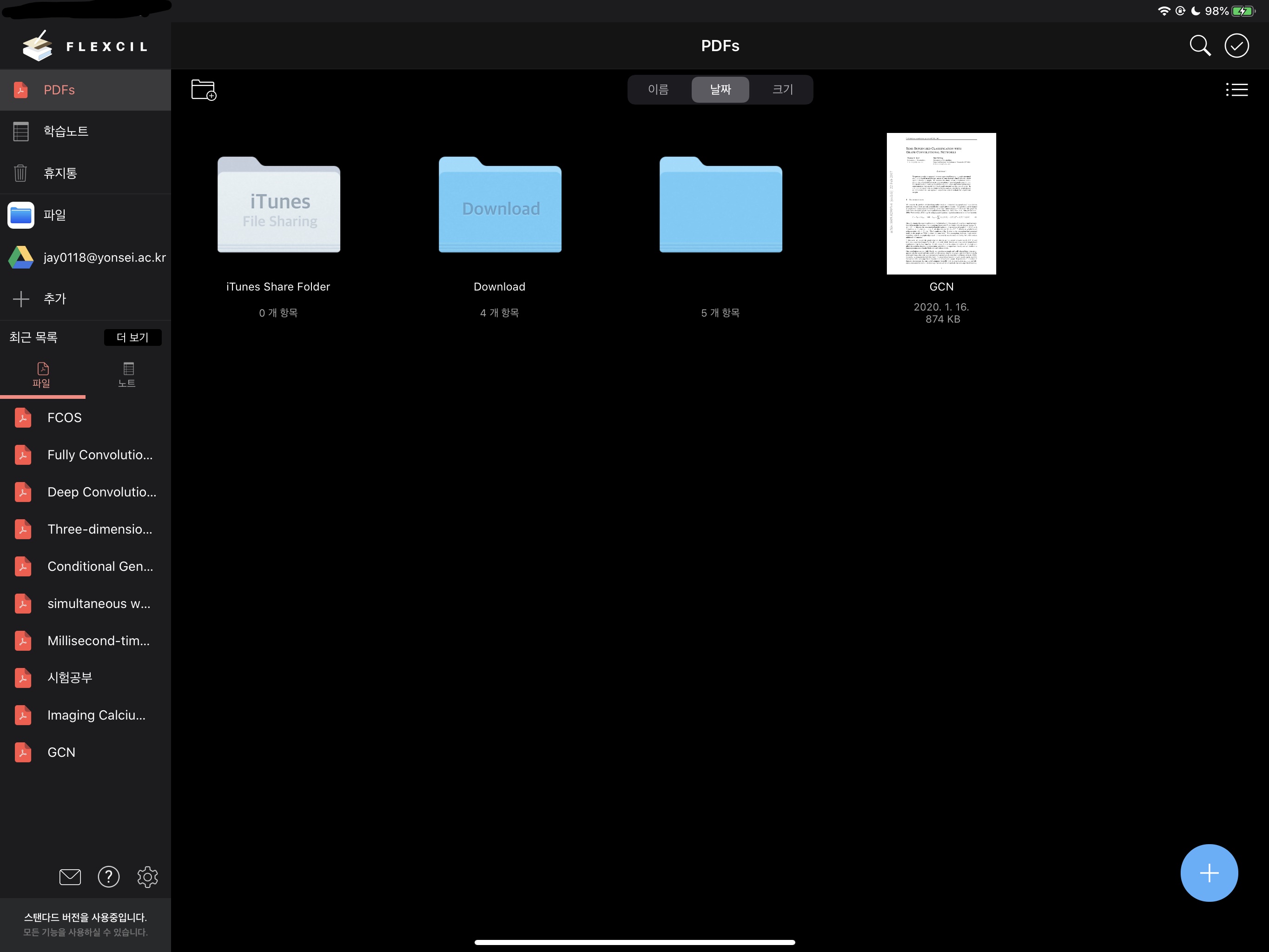Tap the checkmark select-mode icon

click(1236, 46)
